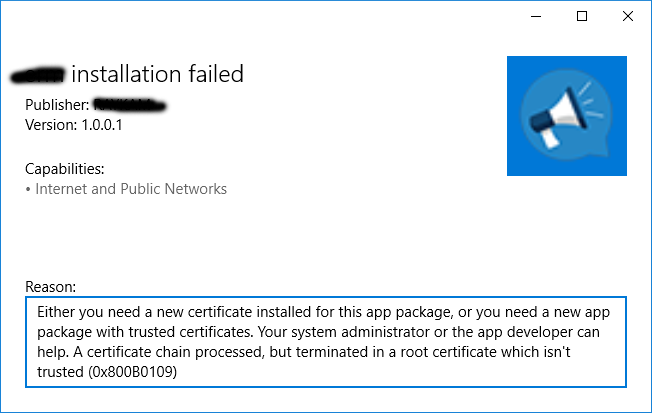
Task: Click the Reason label
Action: [50, 286]
